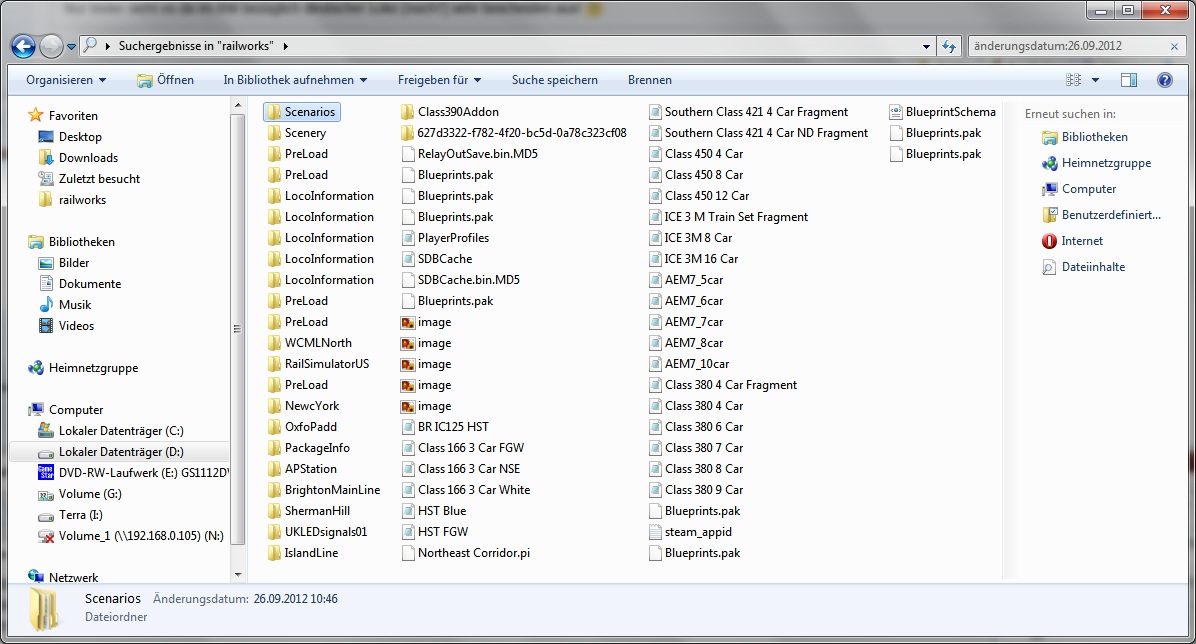Select BR IC125 HST file
The height and width of the screenshot is (644, 1196).
tap(445, 427)
